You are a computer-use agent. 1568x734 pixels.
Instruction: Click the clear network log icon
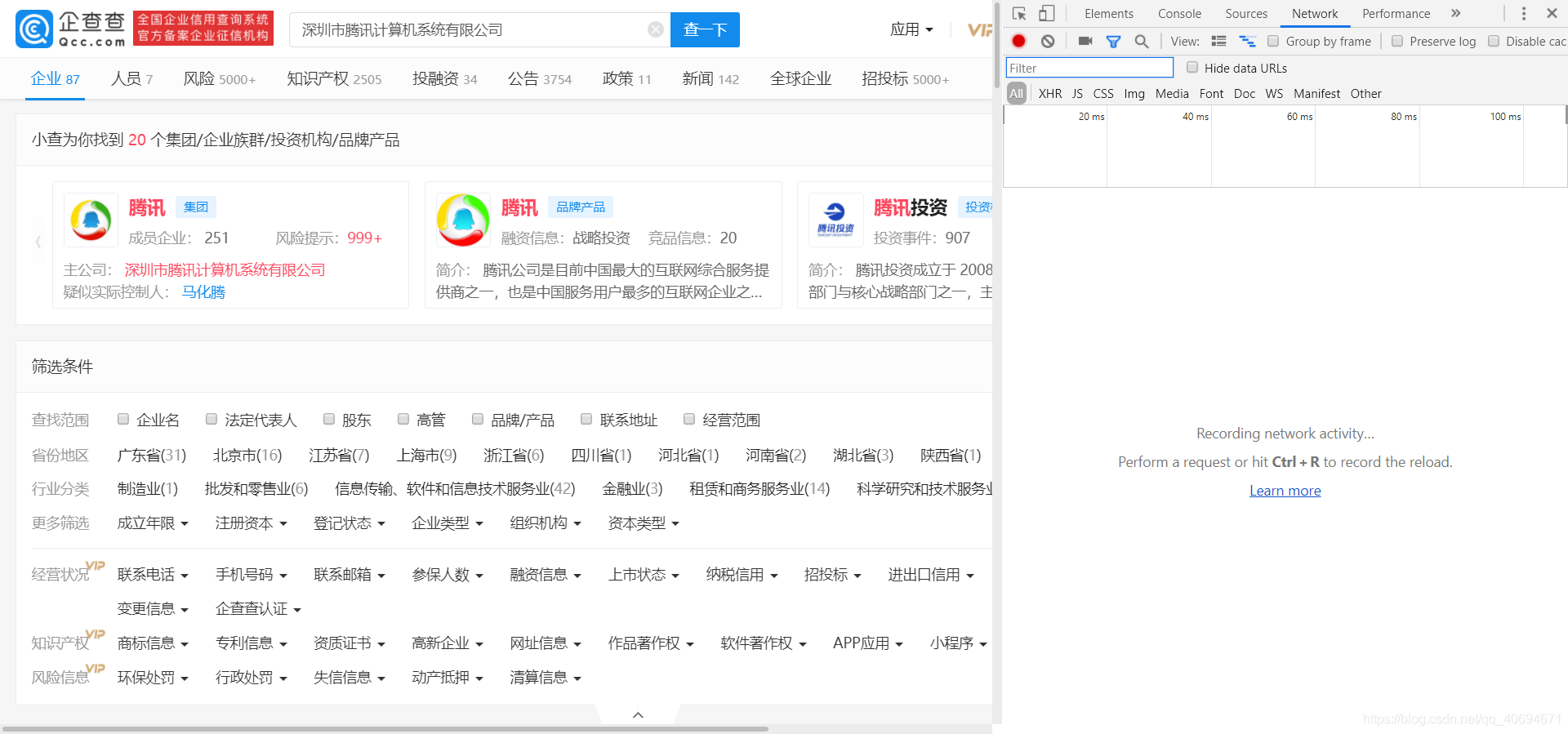tap(1048, 41)
